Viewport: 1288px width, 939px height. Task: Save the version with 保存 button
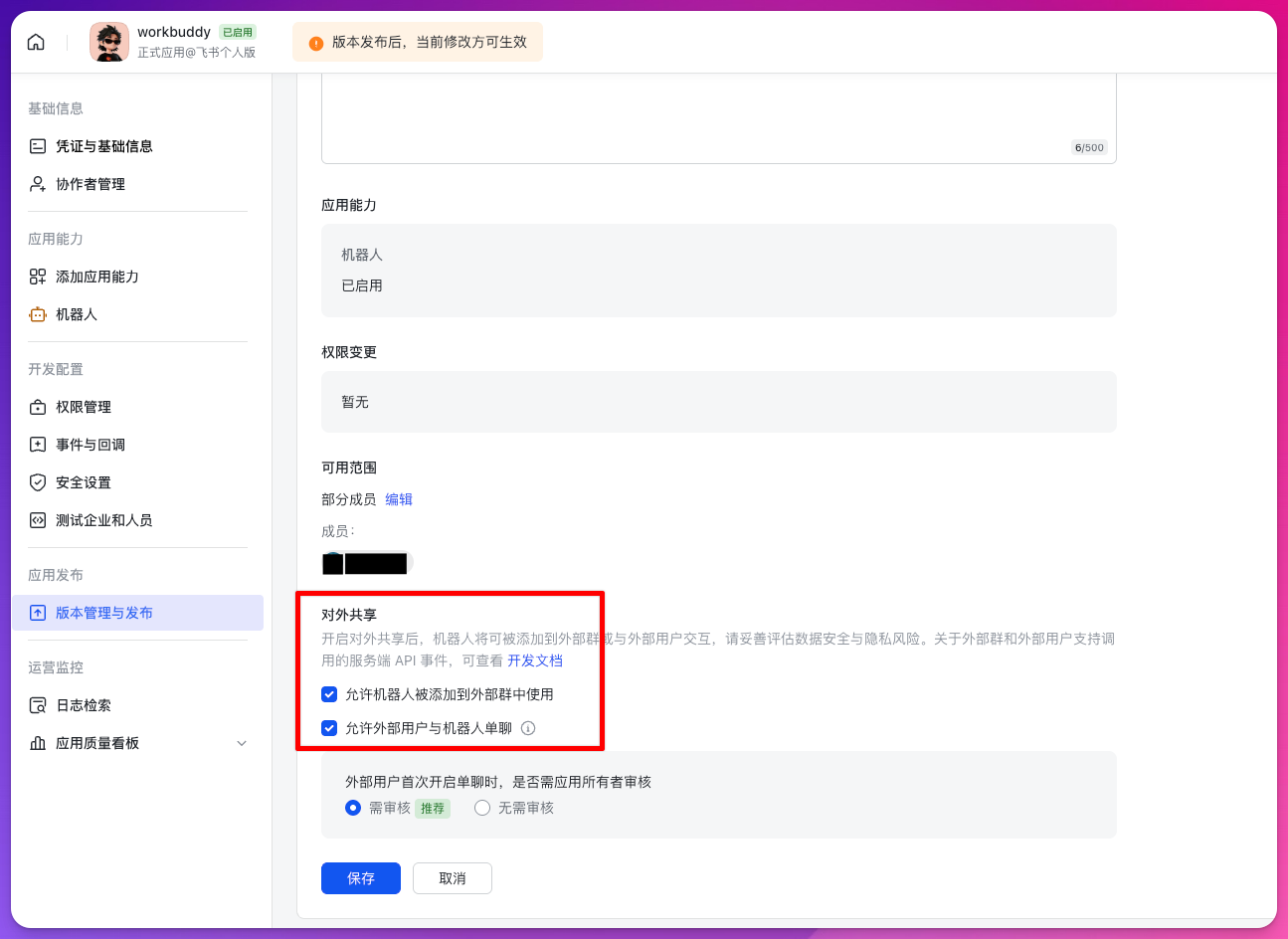coord(361,878)
